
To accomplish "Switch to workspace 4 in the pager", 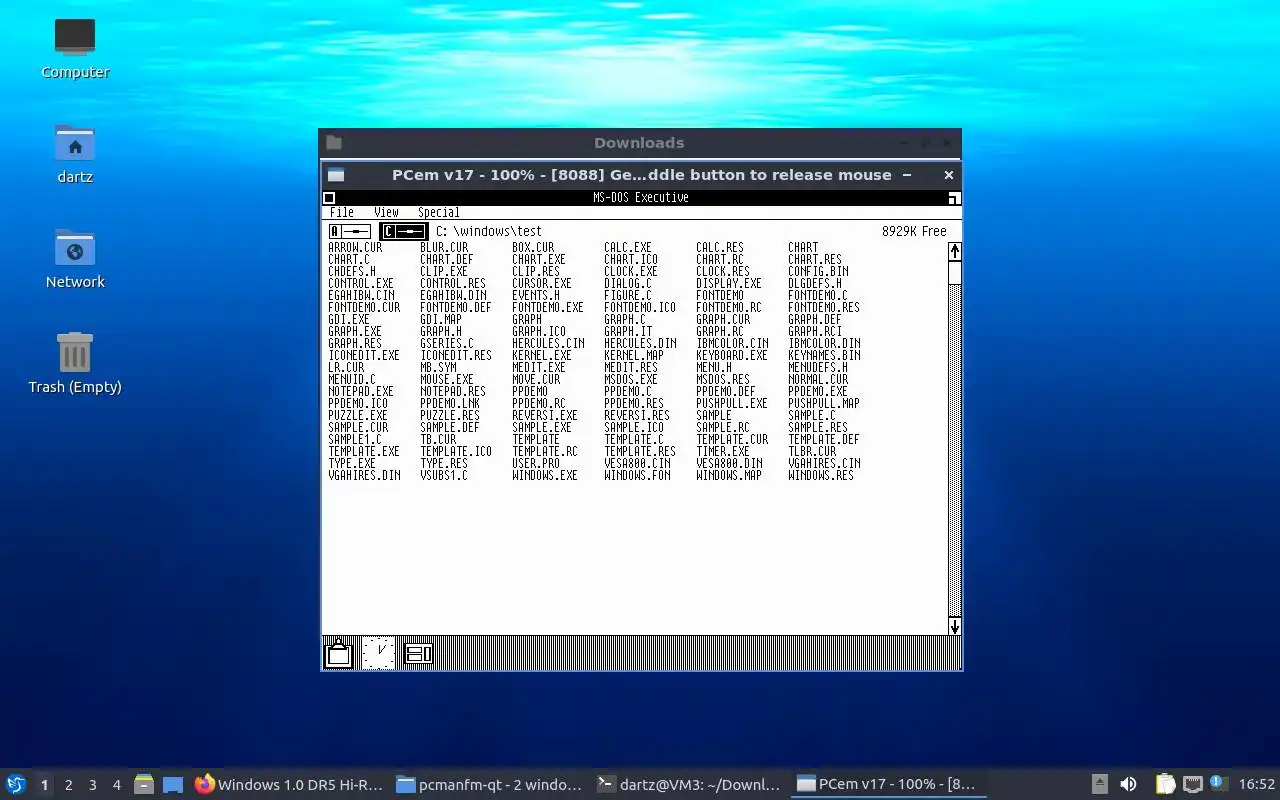I will (117, 785).
